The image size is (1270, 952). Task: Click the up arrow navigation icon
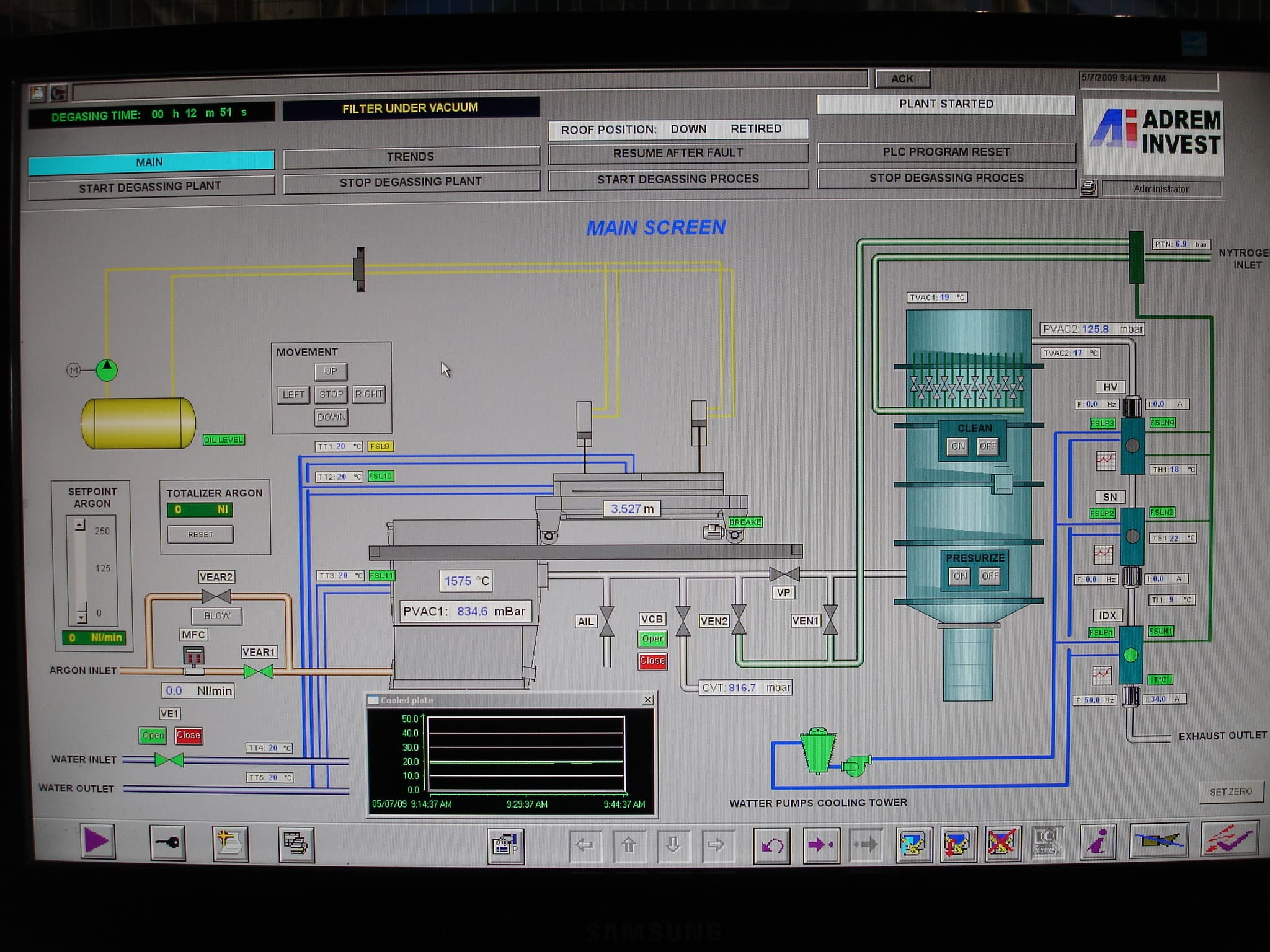click(629, 845)
